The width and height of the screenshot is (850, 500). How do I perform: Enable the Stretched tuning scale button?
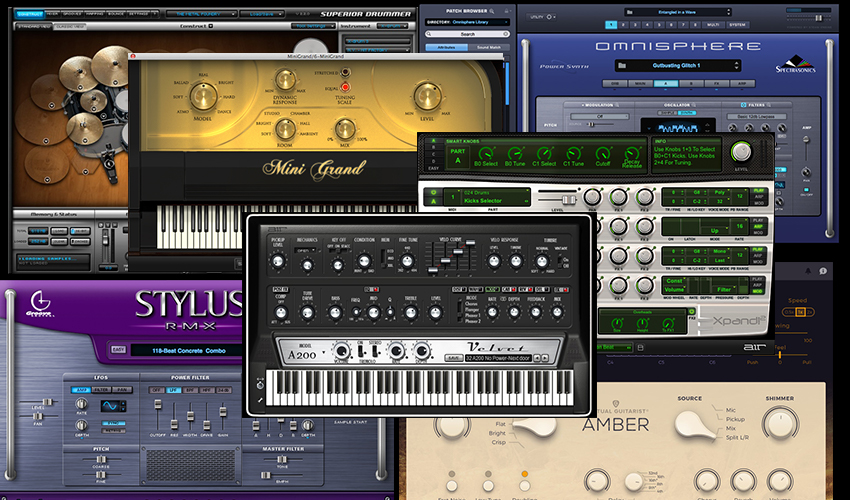point(345,72)
